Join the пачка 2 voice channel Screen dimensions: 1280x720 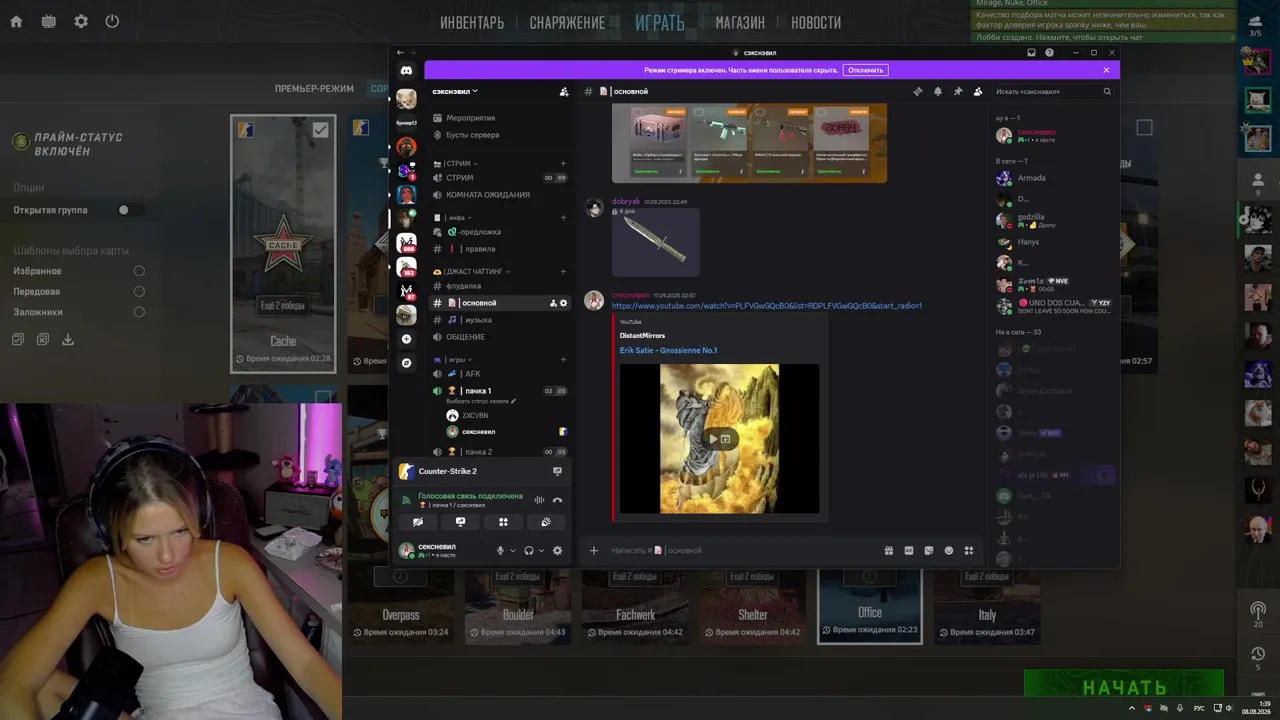pos(500,452)
